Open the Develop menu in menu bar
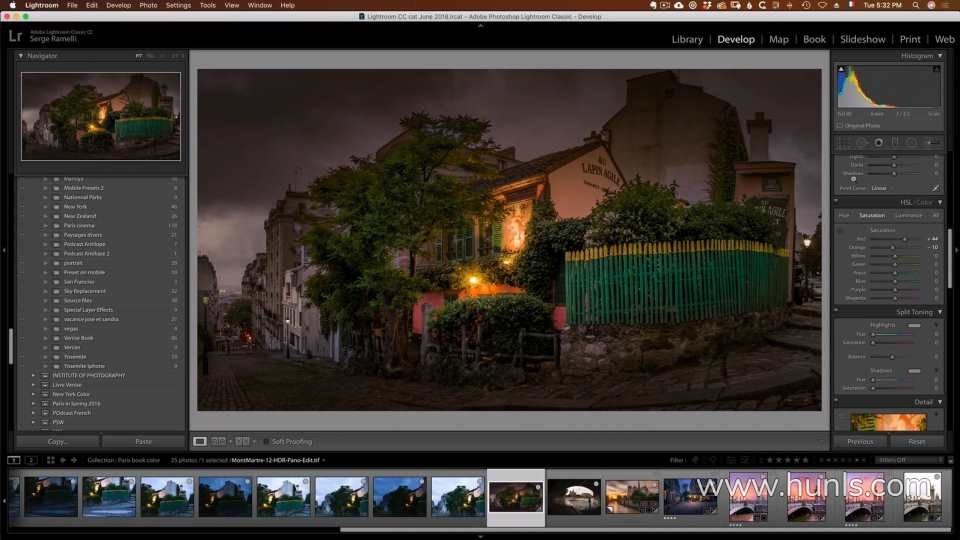960x540 pixels. pos(118,5)
